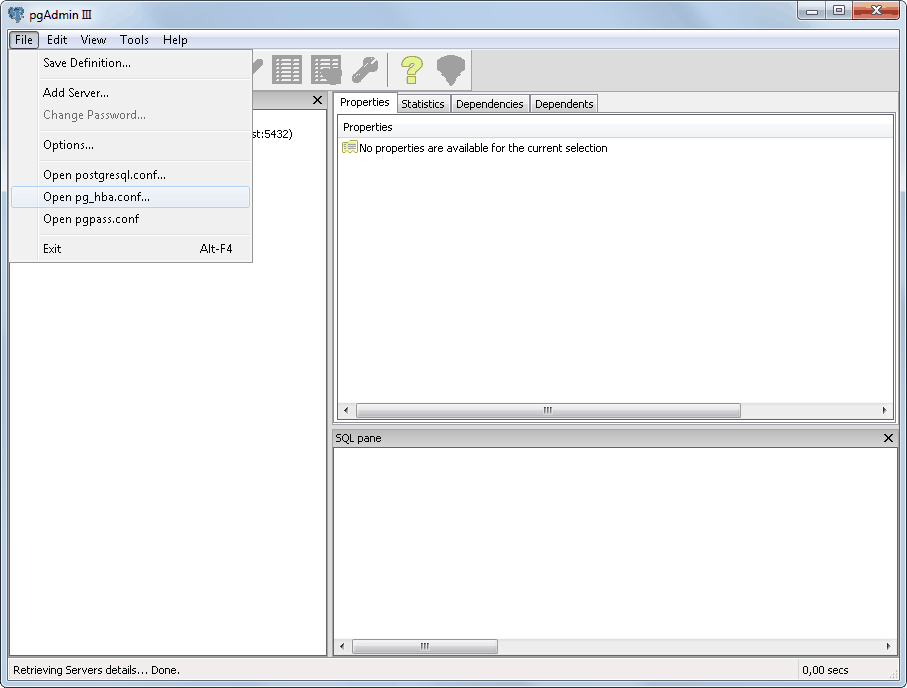Click Open pg_hba.conf... menu item
Image resolution: width=907 pixels, height=688 pixels.
click(97, 197)
